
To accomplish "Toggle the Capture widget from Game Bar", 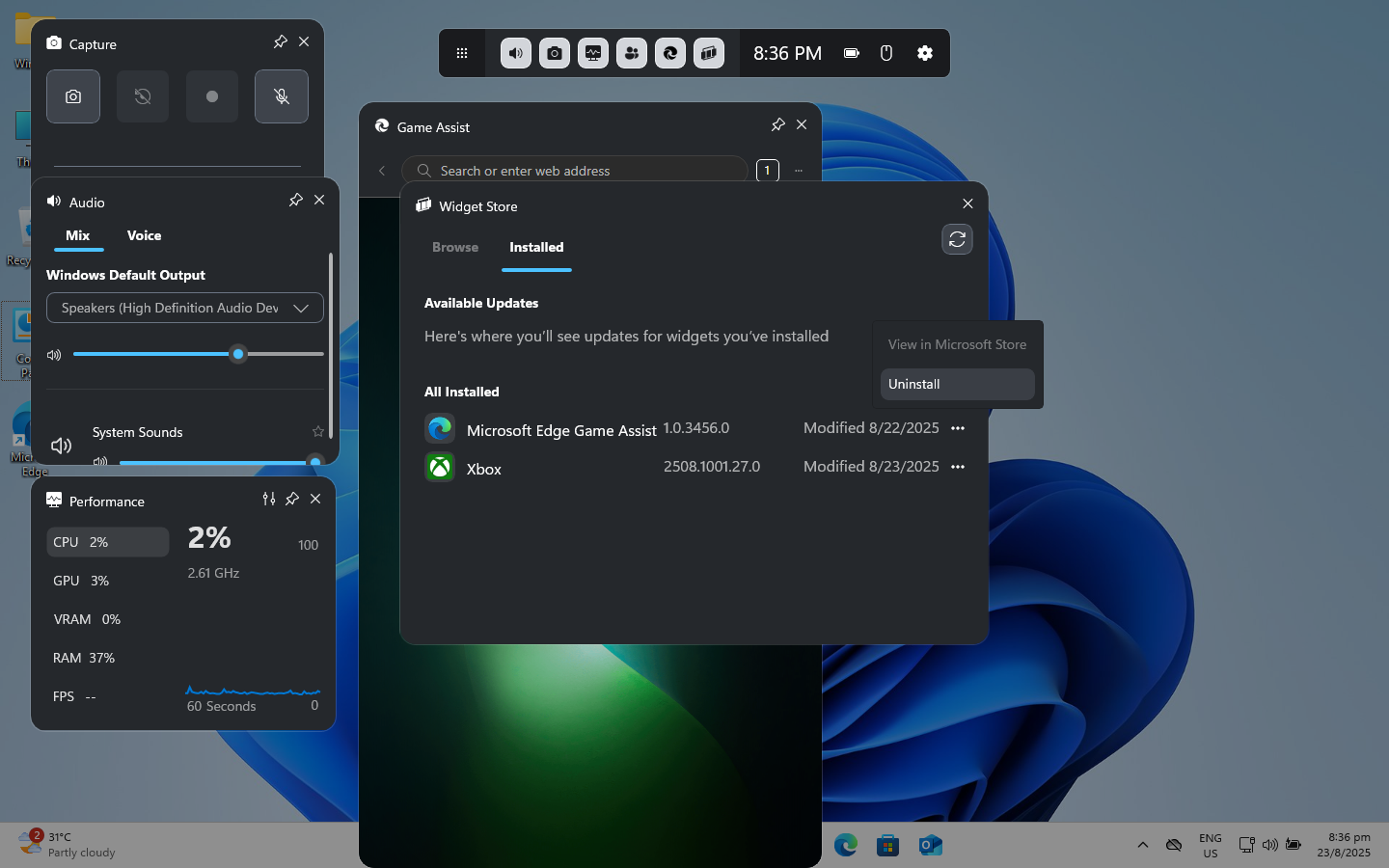I will [555, 53].
